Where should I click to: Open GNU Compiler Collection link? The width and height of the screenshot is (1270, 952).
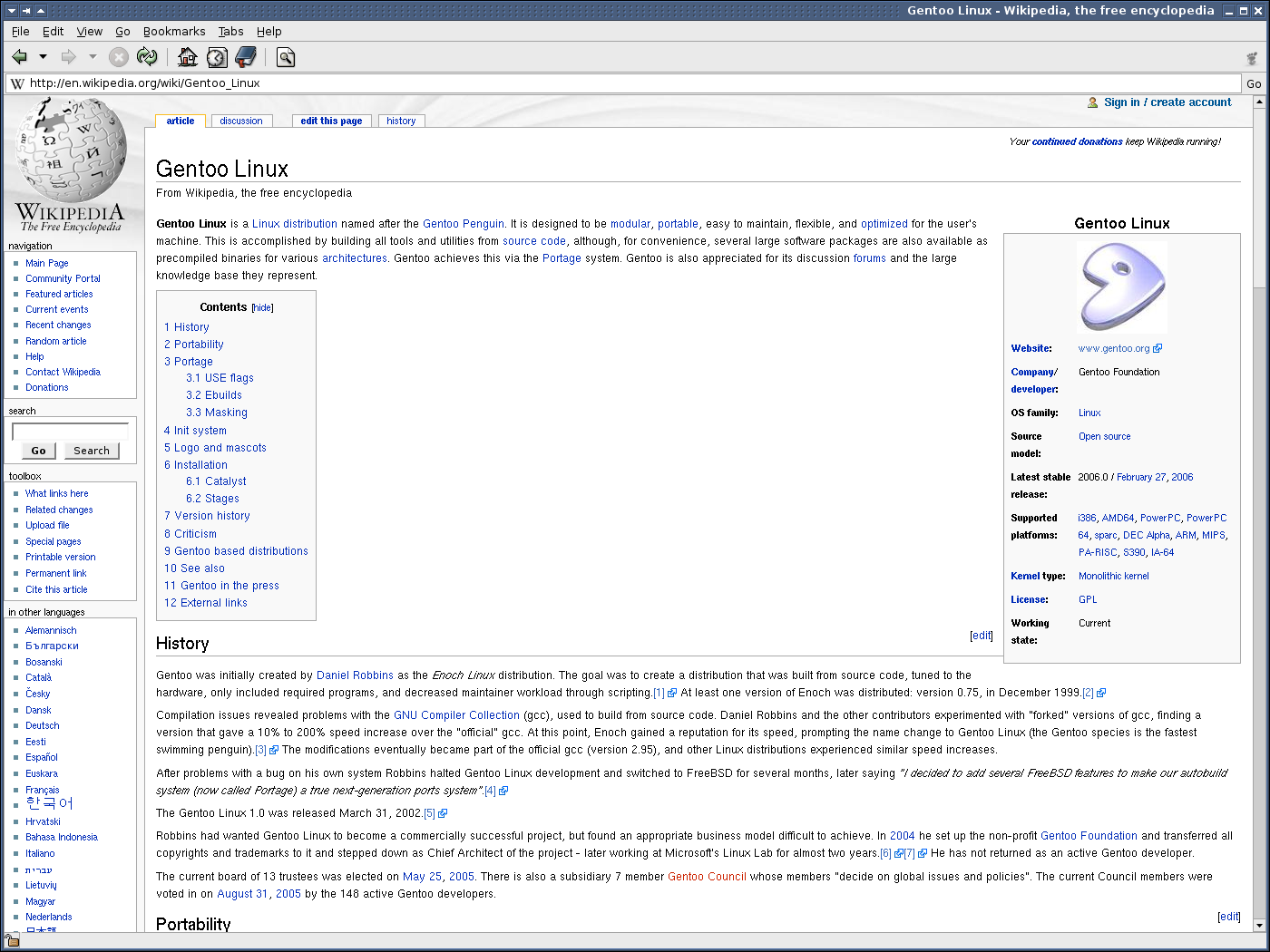456,715
